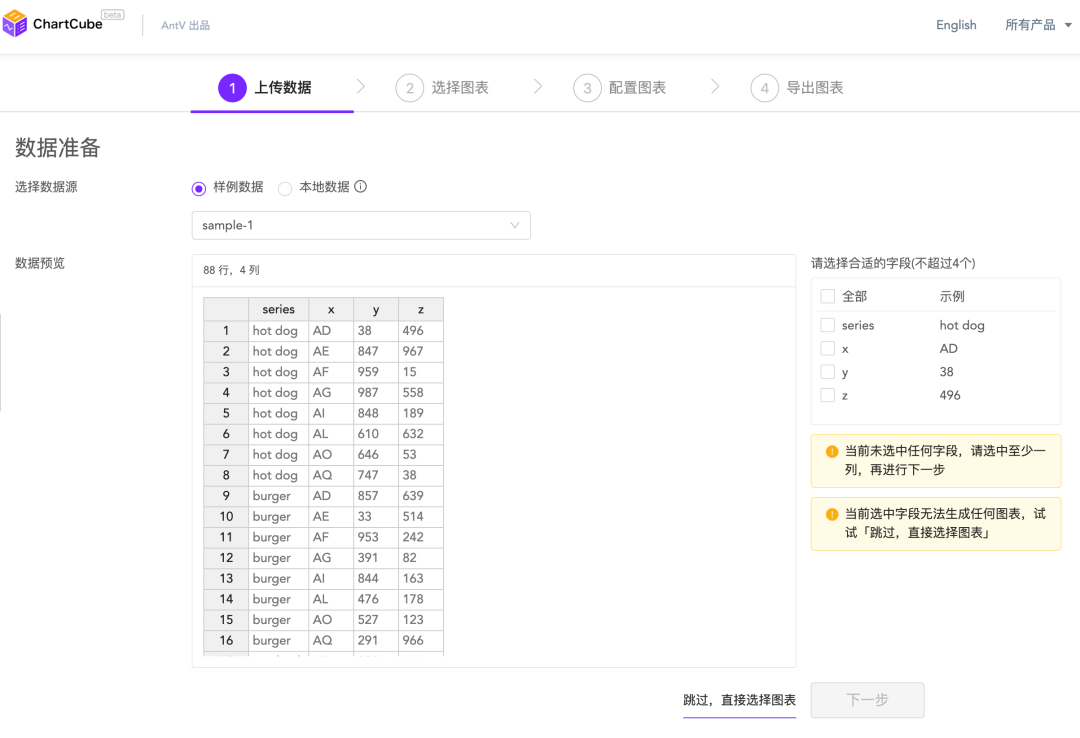The image size is (1080, 738).
Task: Click warning icon in cannot-generate-chart notice
Action: [x=832, y=514]
